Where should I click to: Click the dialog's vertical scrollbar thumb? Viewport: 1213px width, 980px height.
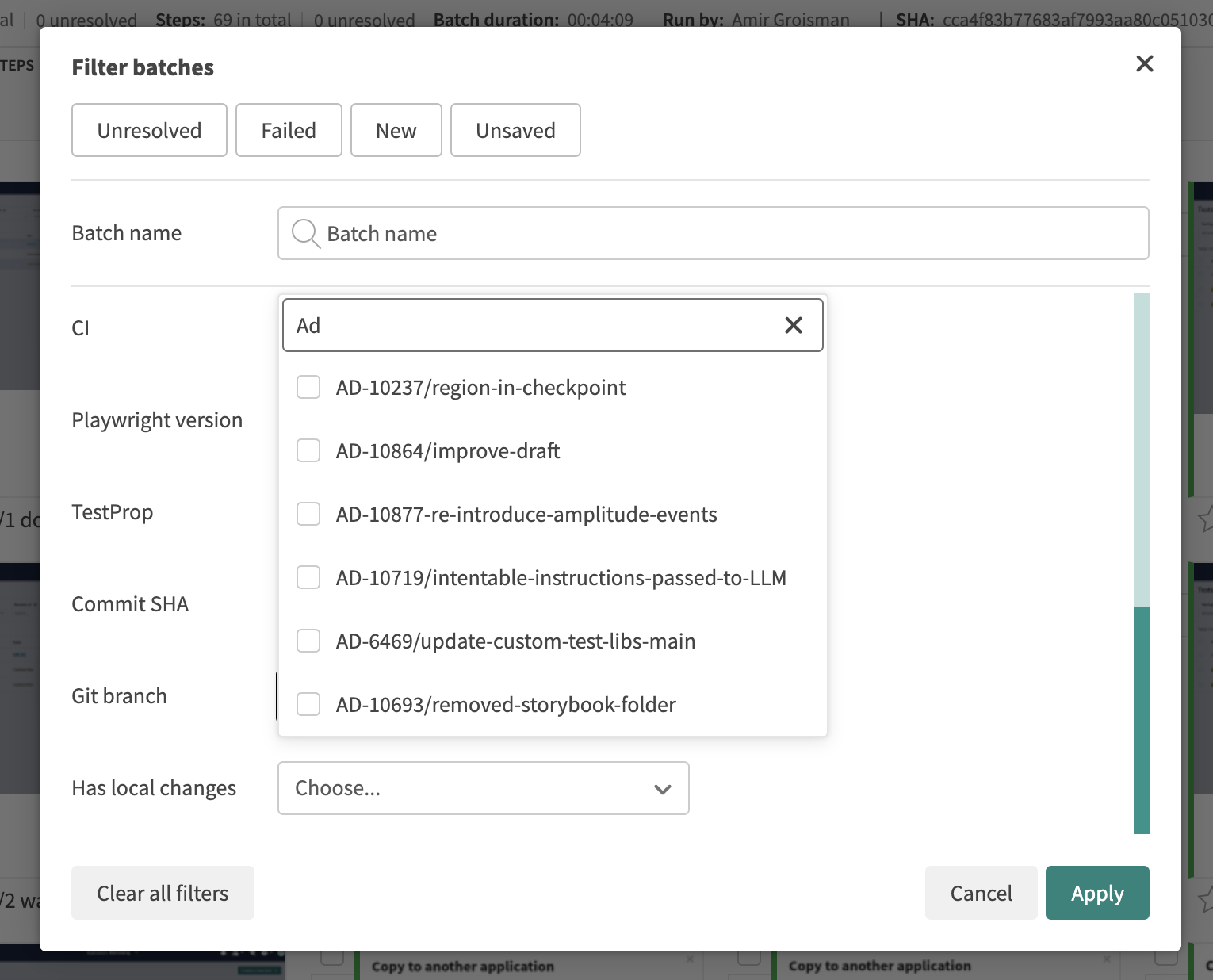point(1141,720)
